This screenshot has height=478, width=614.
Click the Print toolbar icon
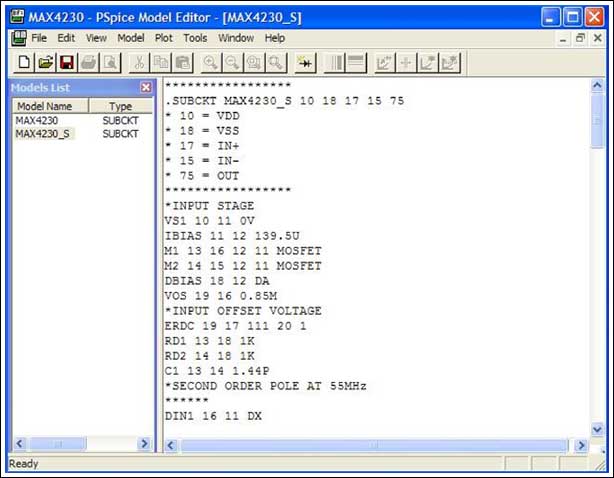coord(89,62)
